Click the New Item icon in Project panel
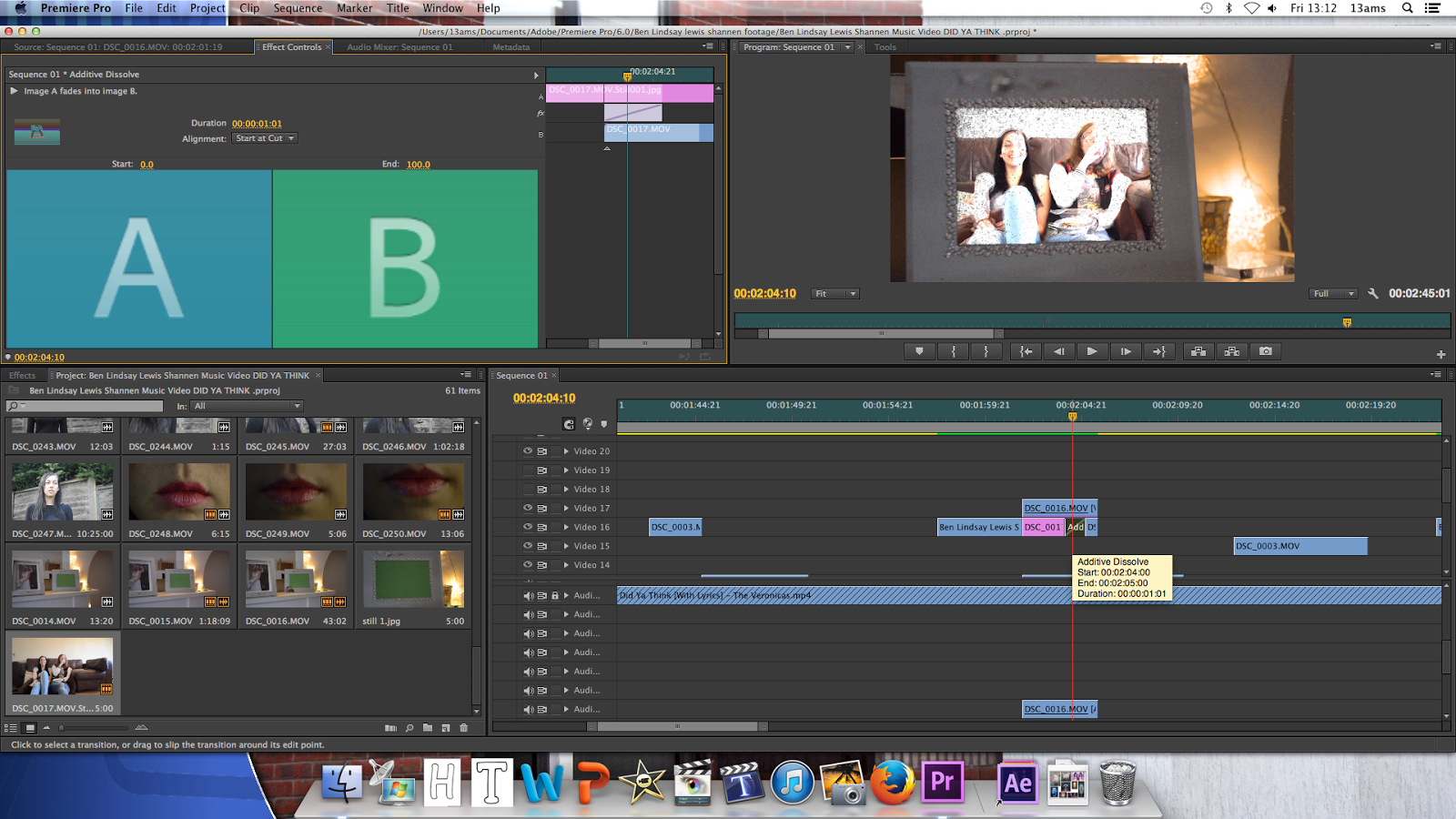Image resolution: width=1456 pixels, height=819 pixels. click(446, 728)
